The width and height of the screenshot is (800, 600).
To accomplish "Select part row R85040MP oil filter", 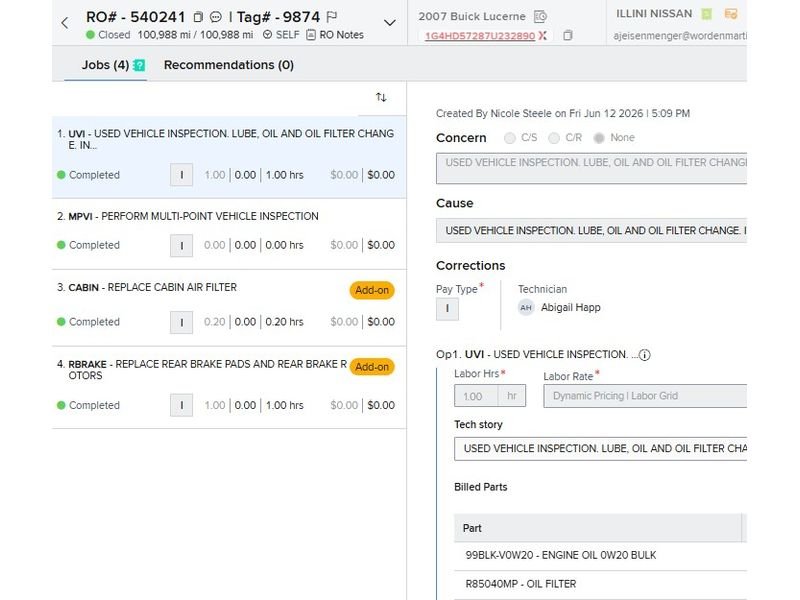I will pyautogui.click(x=601, y=584).
